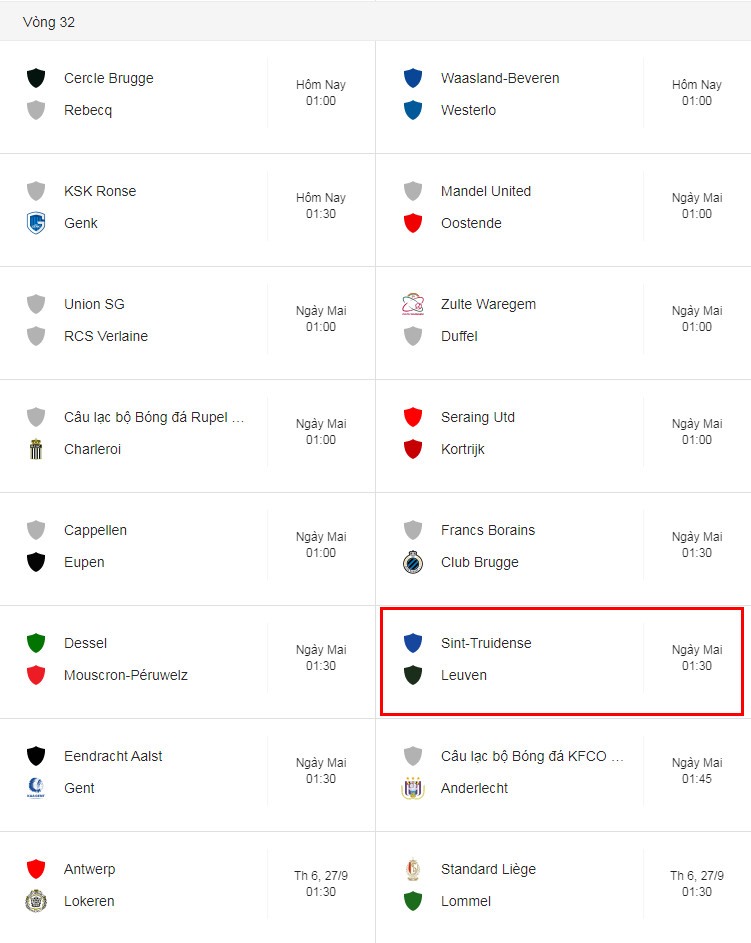This screenshot has width=751, height=943.
Task: Click the Standard Liège crest icon
Action: click(x=413, y=869)
